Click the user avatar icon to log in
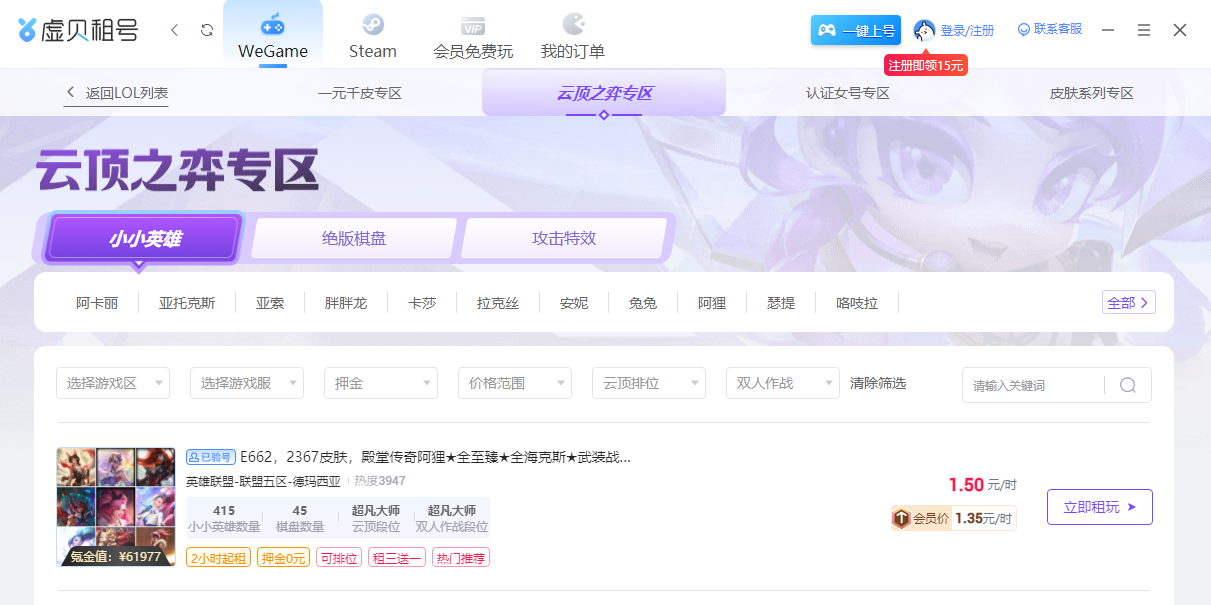1211x605 pixels. (x=925, y=30)
